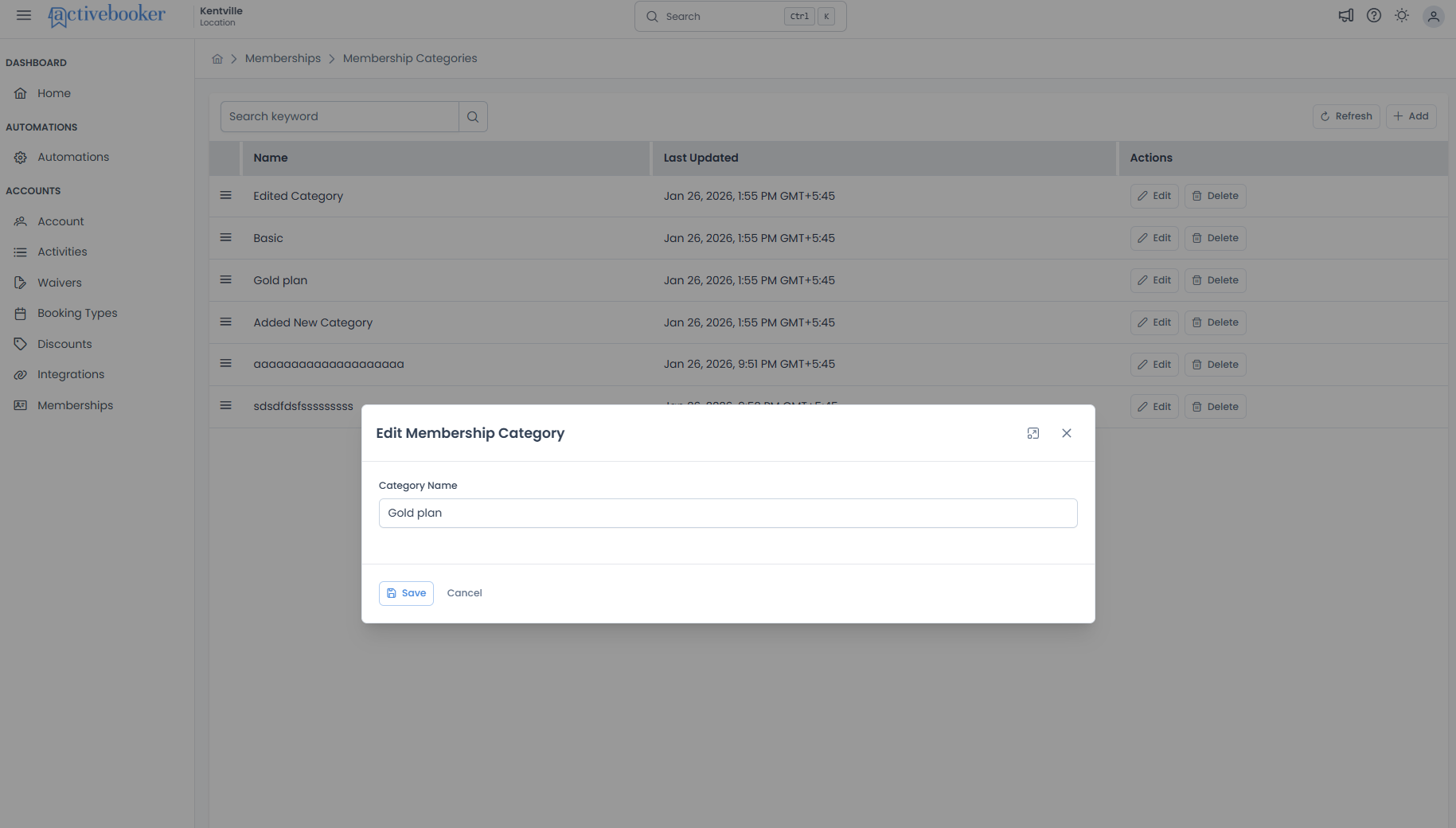1456x828 pixels.
Task: Close the Edit Membership Category dialog
Action: tap(1067, 433)
